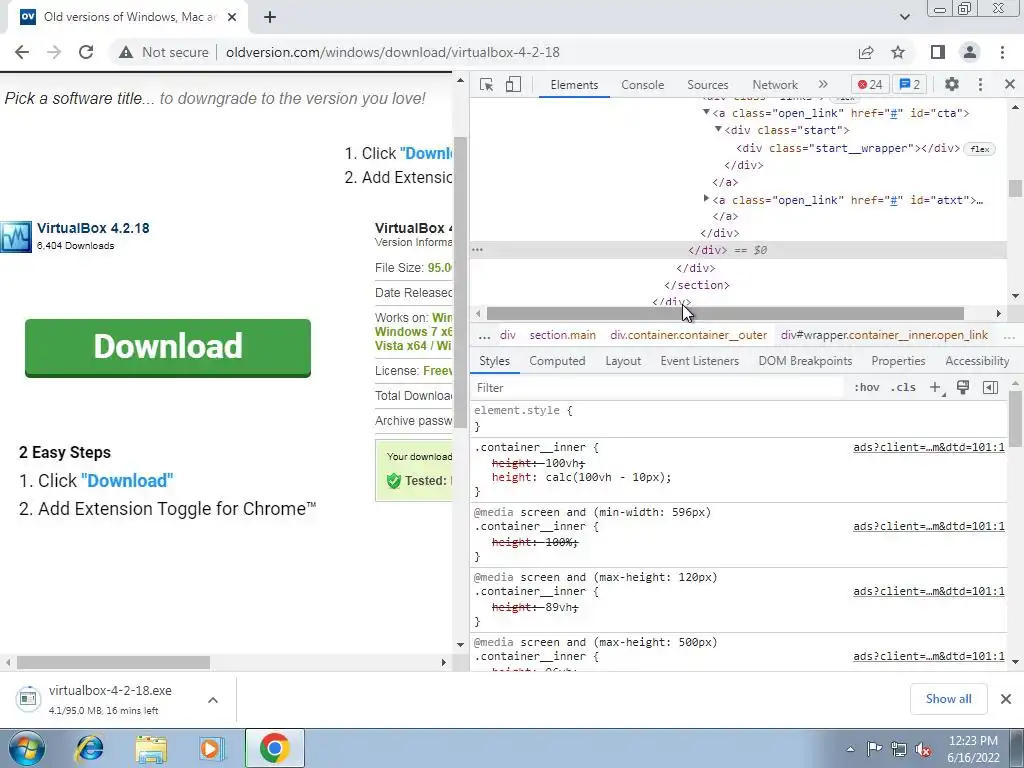Open the Accessibility tab
The image size is (1024, 768).
point(977,361)
